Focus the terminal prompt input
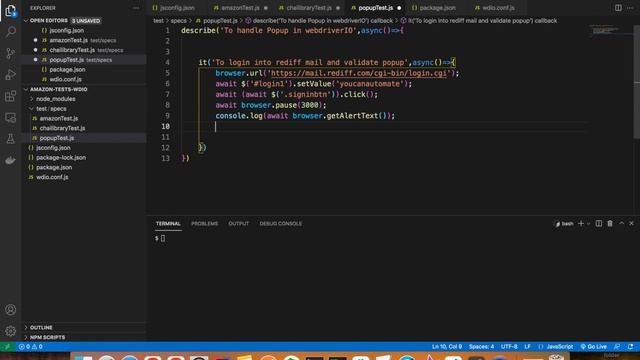The height and width of the screenshot is (360, 640). pyautogui.click(x=162, y=238)
